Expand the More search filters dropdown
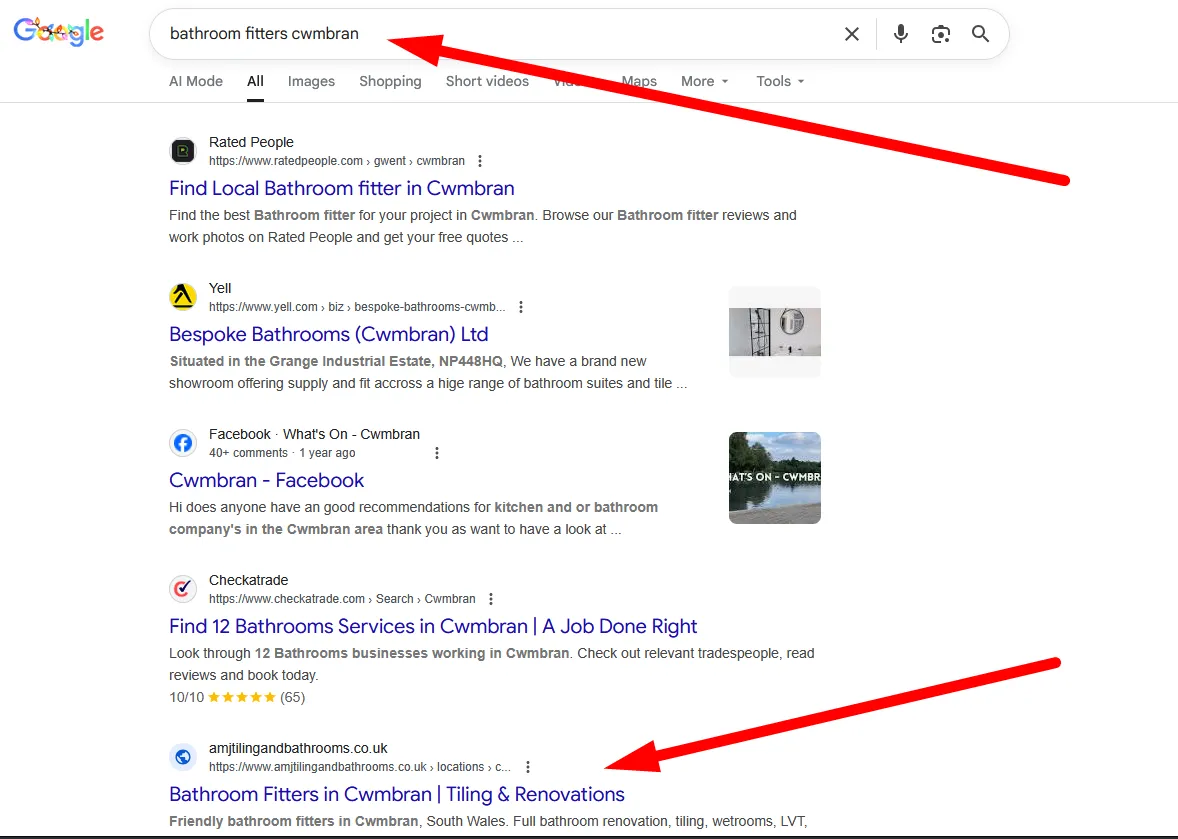Viewport: 1178px width, 839px height. click(x=705, y=81)
